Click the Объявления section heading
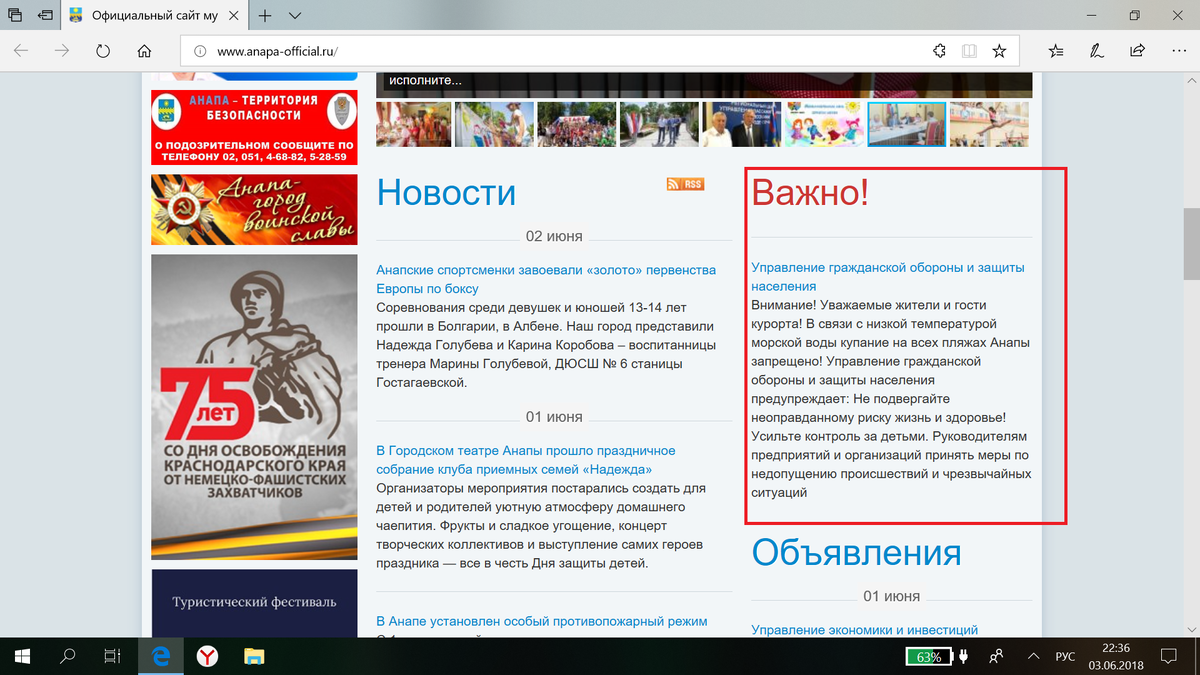This screenshot has height=675, width=1200. click(856, 552)
